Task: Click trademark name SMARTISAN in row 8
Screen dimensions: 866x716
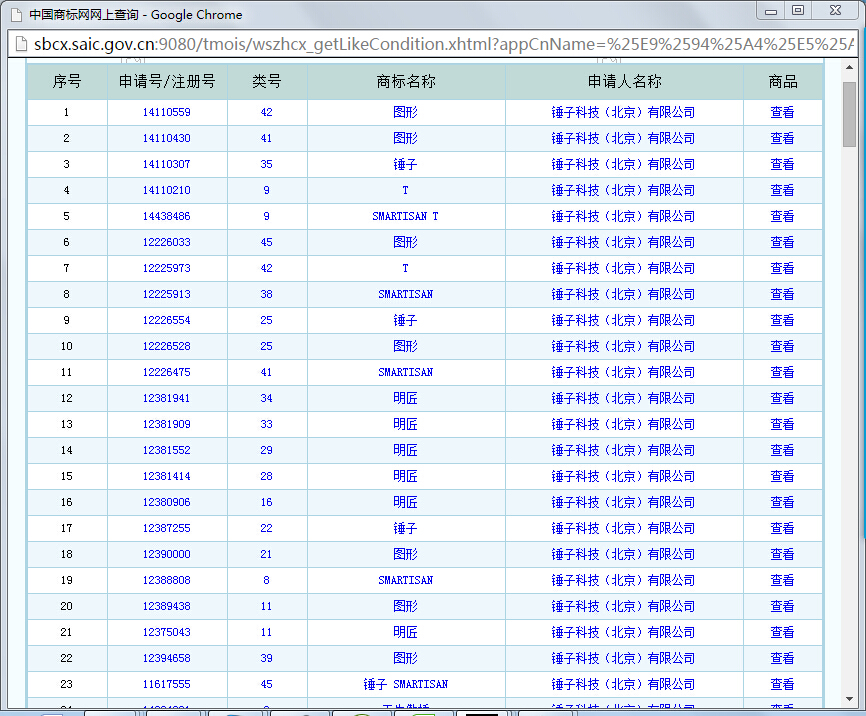Action: point(405,294)
